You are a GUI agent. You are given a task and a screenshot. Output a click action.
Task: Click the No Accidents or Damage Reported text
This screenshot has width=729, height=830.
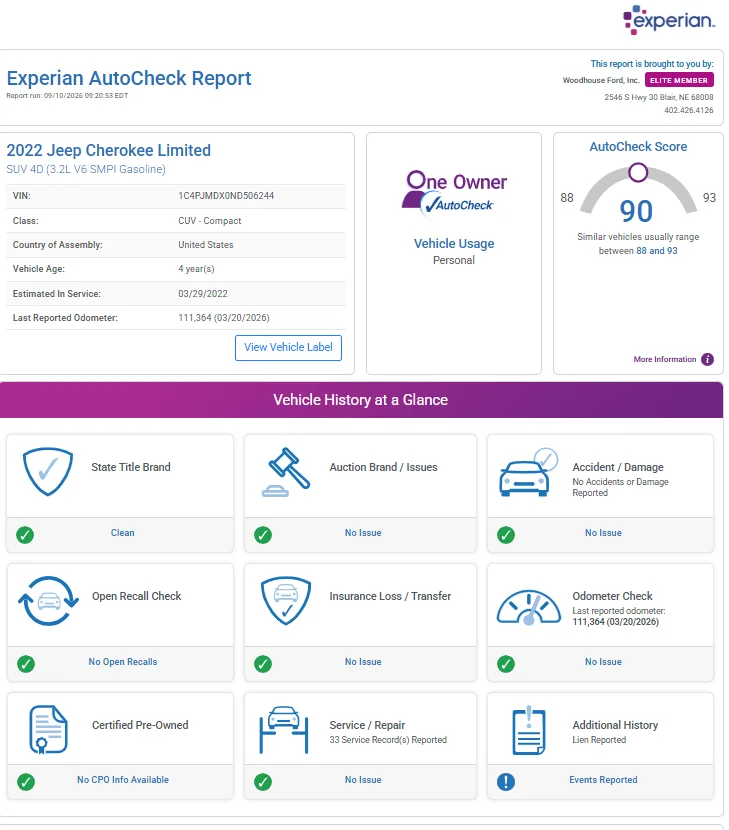tap(620, 487)
